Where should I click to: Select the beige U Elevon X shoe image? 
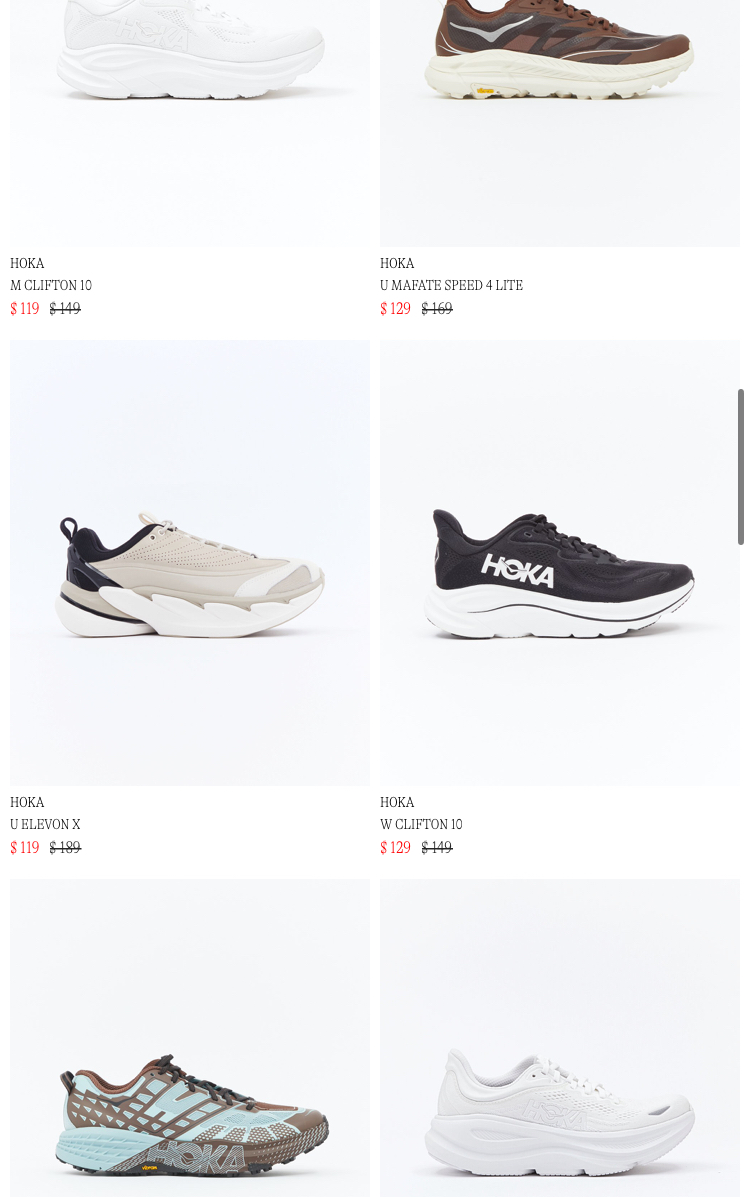coord(189,563)
